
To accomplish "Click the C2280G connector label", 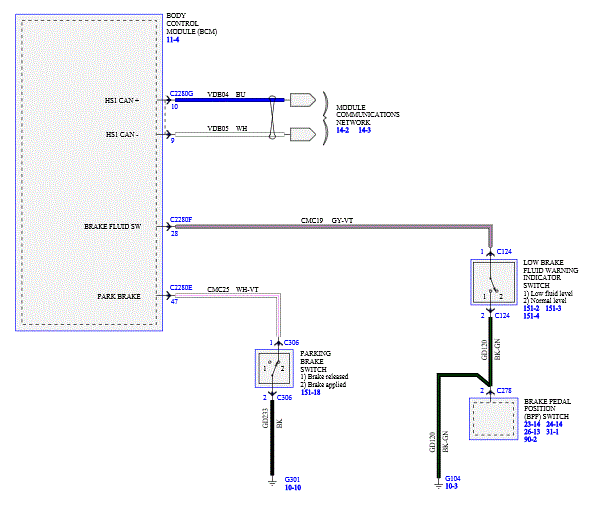I will (x=181, y=93).
